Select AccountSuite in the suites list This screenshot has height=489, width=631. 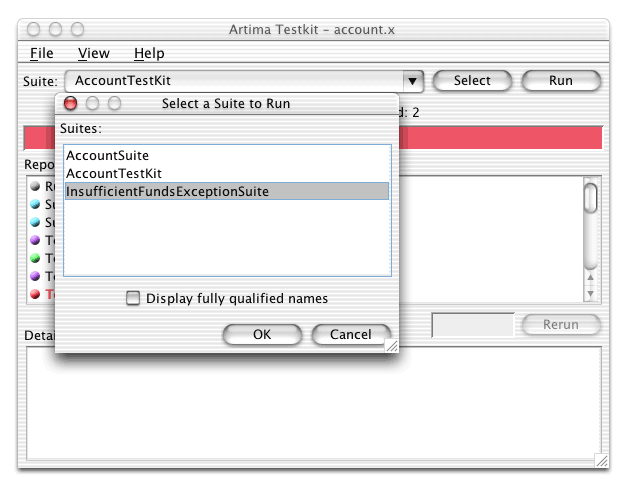coord(227,155)
